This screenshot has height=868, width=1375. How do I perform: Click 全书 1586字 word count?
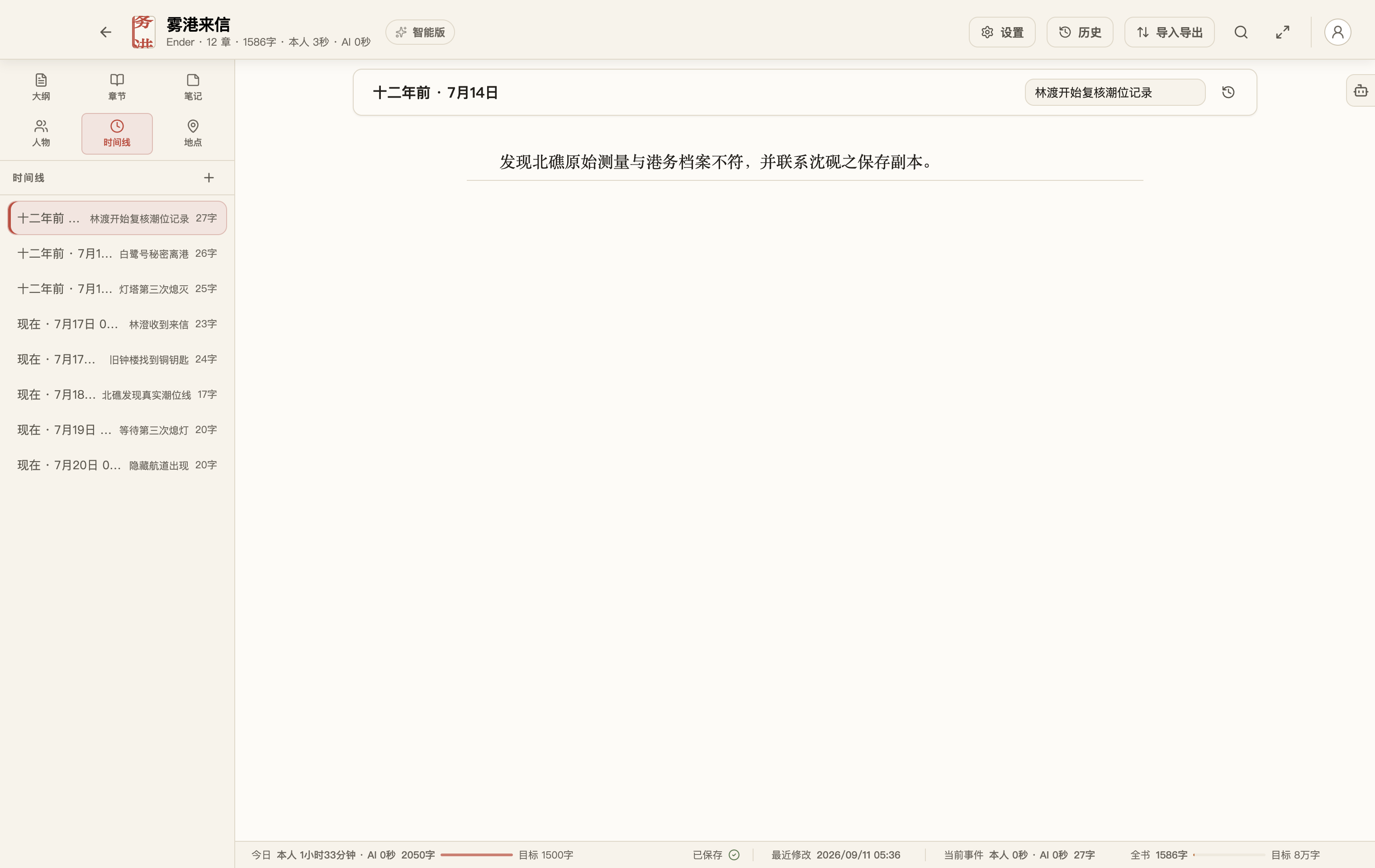pyautogui.click(x=1159, y=854)
